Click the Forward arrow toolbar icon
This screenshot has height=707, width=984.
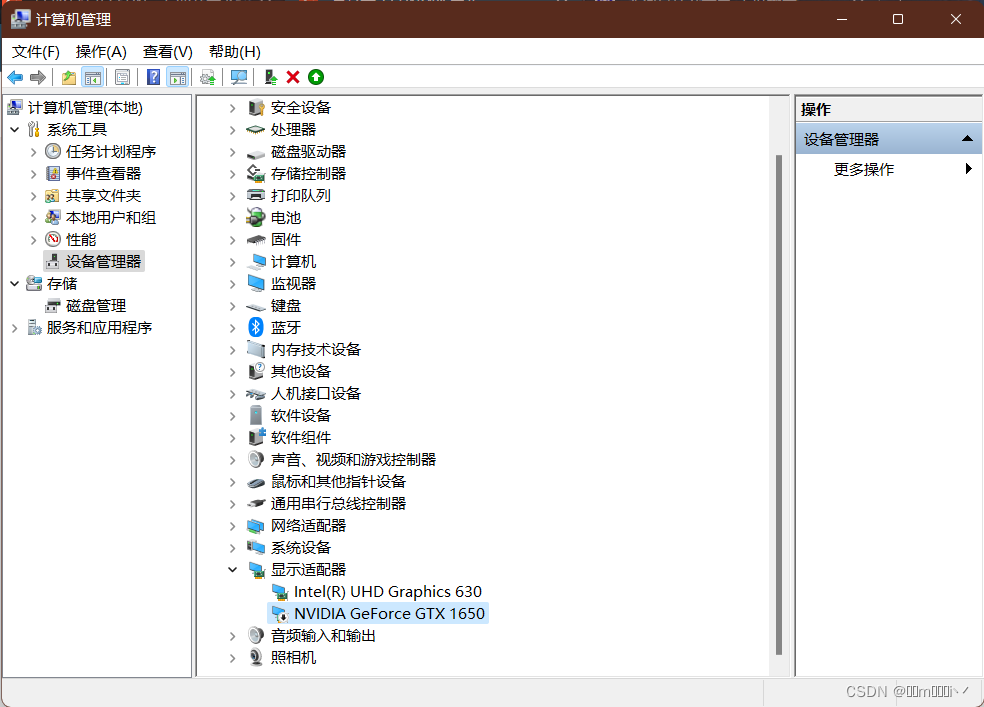[x=38, y=78]
